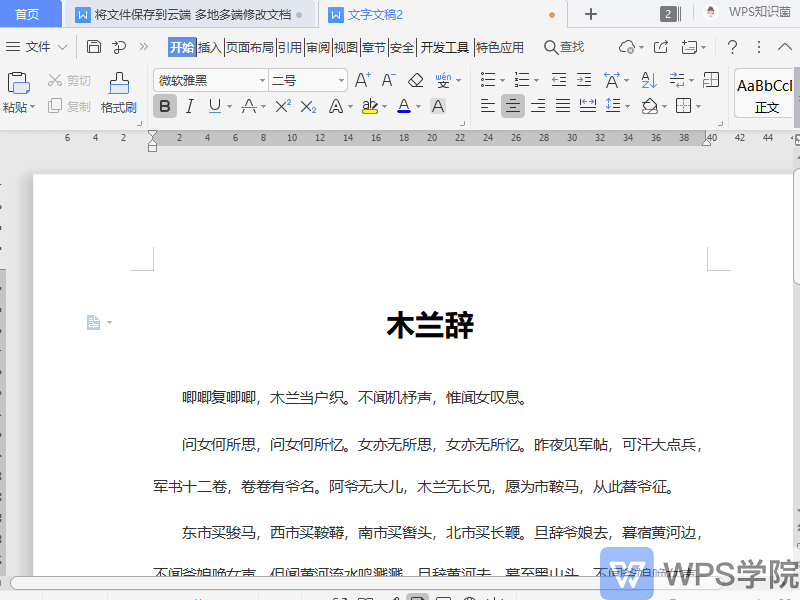Click the save icon in quick toolbar
Image resolution: width=800 pixels, height=600 pixels.
click(x=94, y=47)
